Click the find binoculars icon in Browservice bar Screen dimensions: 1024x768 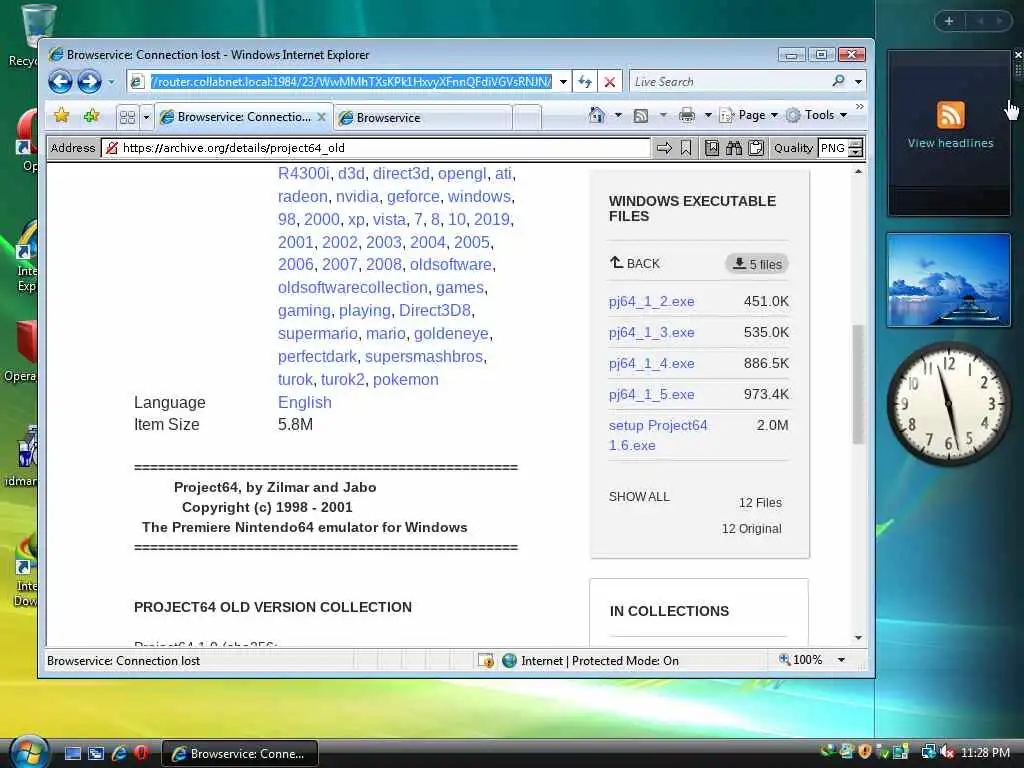734,148
